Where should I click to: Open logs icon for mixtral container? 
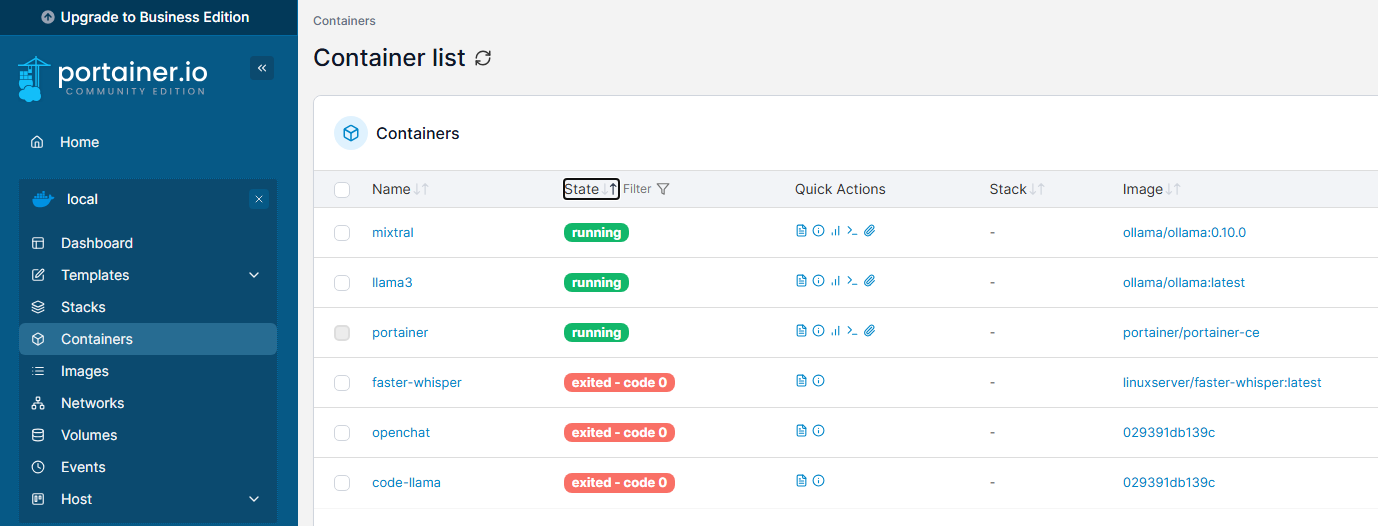click(801, 231)
